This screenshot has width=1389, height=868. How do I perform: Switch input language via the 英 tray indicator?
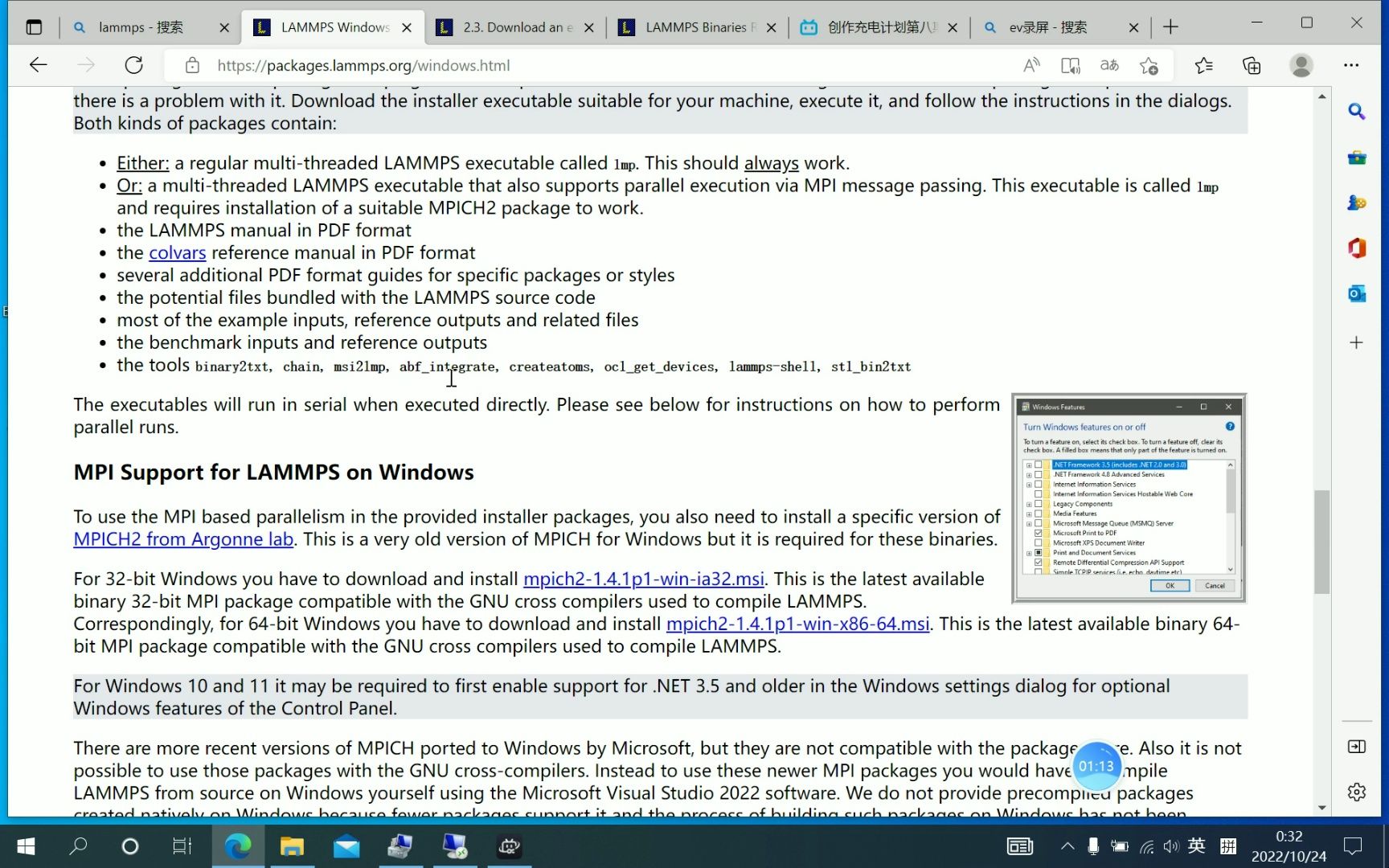coord(1197,845)
